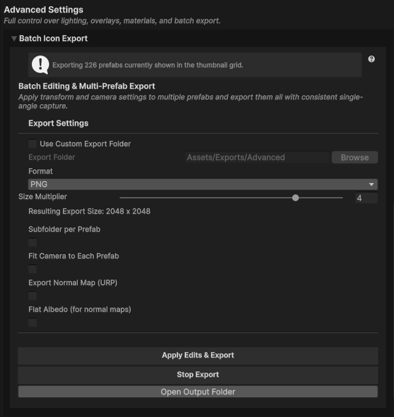Click the Stop Export button

coord(198,375)
